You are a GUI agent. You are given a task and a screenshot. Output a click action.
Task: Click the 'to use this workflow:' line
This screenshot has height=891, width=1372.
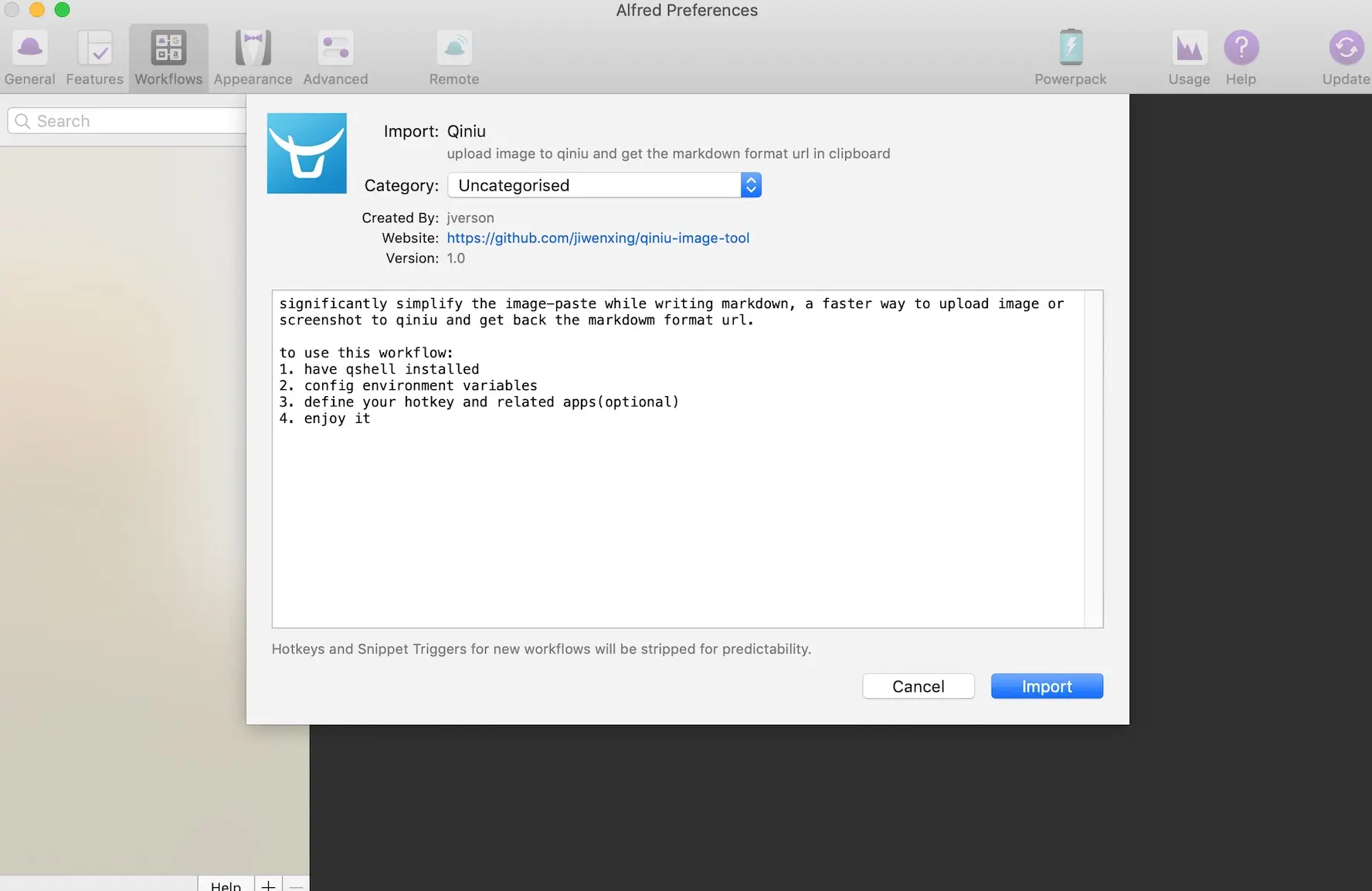[x=366, y=353]
